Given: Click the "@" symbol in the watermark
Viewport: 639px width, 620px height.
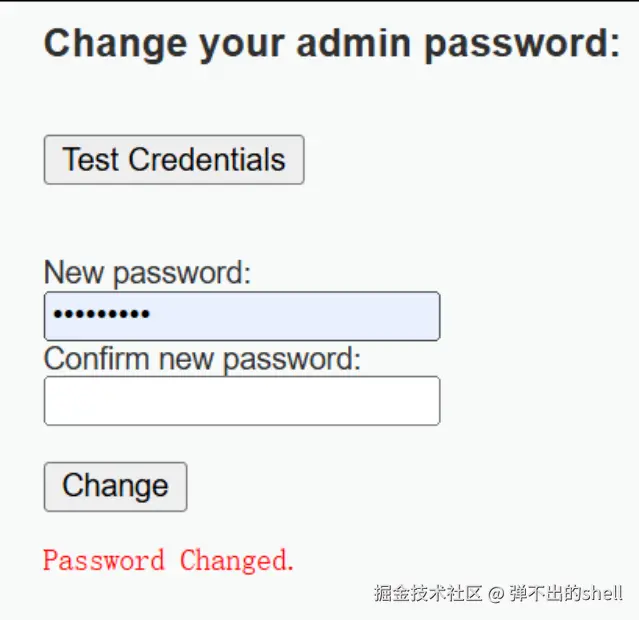Looking at the screenshot, I should (496, 593).
